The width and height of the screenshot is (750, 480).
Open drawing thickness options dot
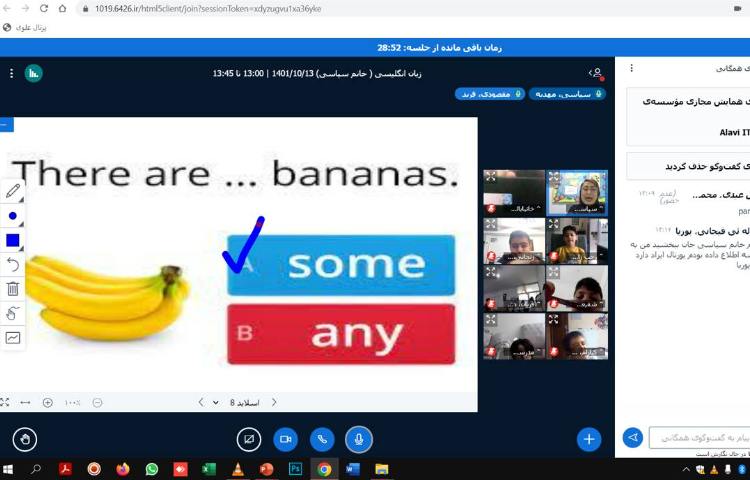pyautogui.click(x=13, y=215)
